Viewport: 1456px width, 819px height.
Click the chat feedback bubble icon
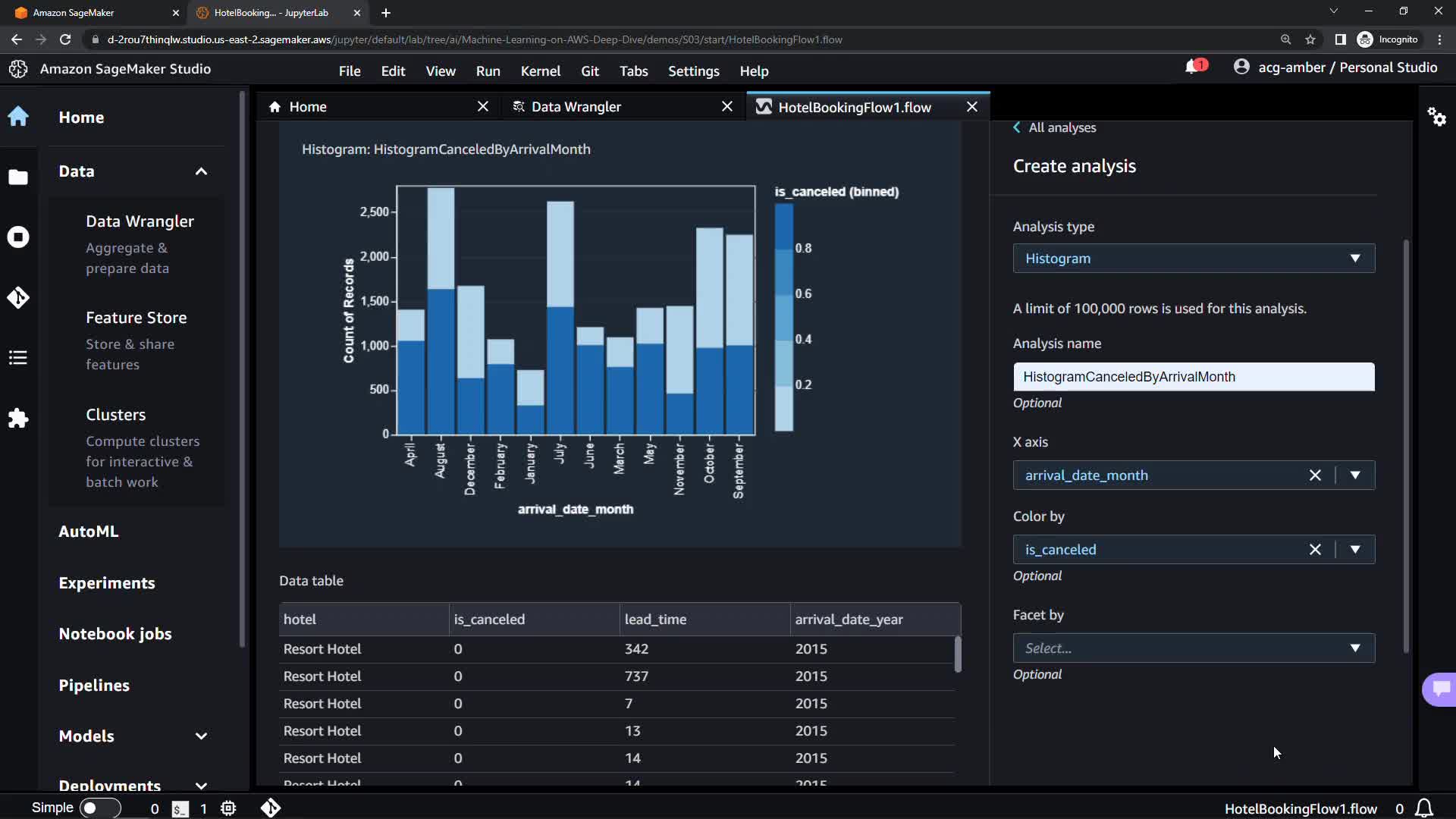pos(1440,689)
